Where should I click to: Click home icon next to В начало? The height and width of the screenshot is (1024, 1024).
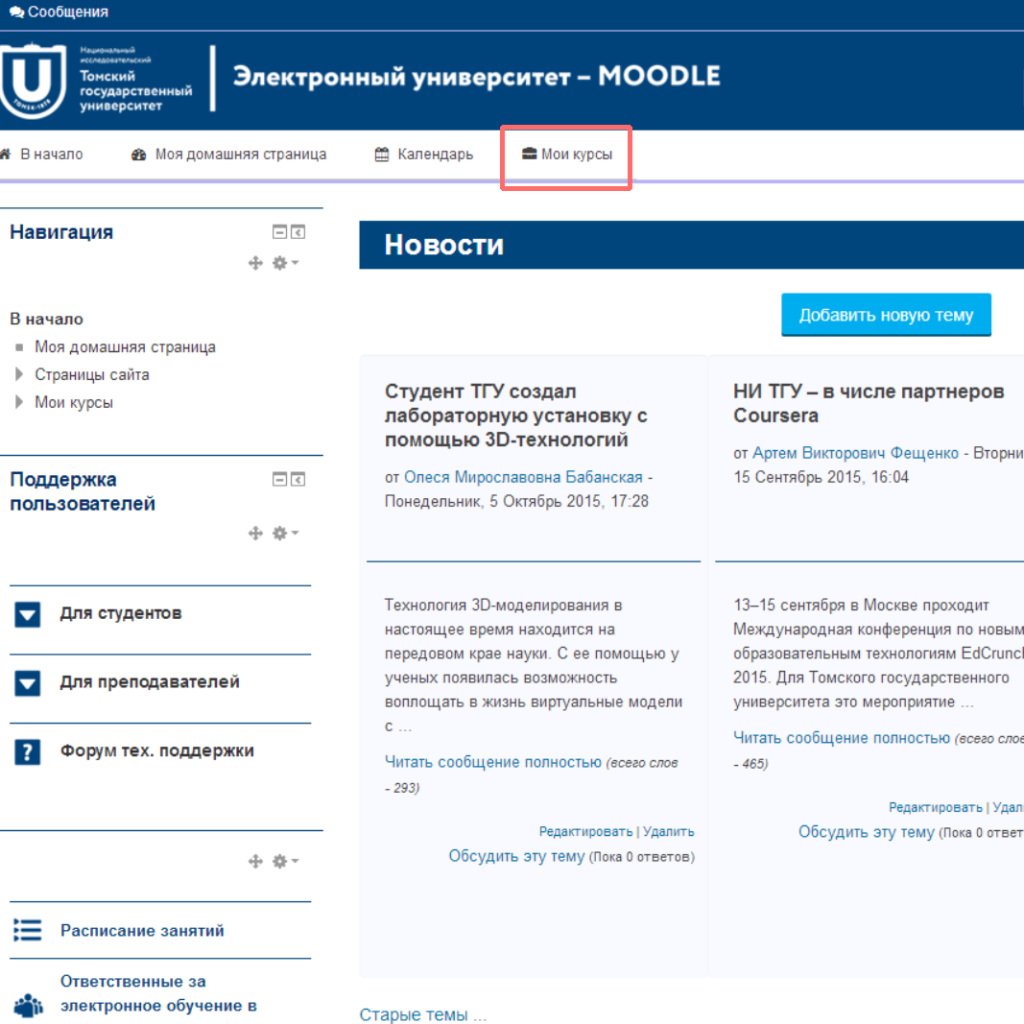pyautogui.click(x=6, y=154)
